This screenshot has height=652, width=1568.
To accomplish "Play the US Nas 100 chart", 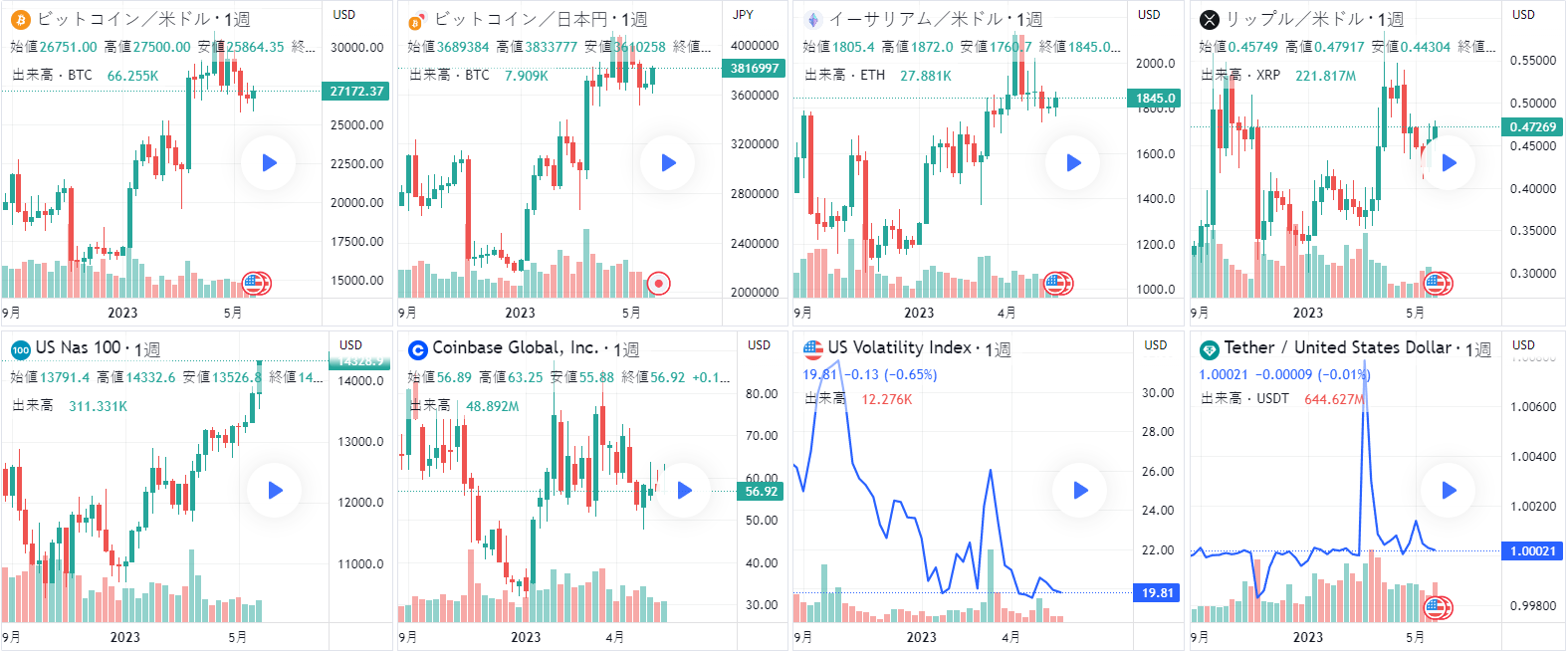I will [275, 490].
